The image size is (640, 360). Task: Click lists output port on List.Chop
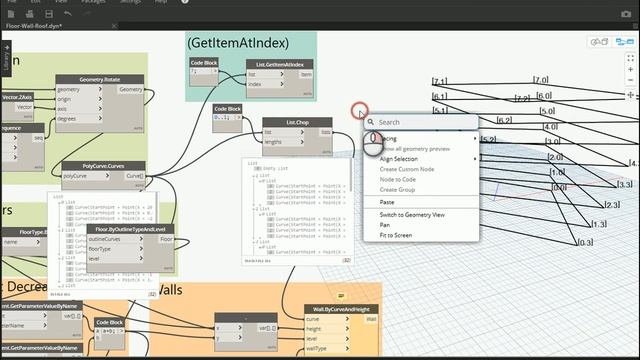[326, 132]
